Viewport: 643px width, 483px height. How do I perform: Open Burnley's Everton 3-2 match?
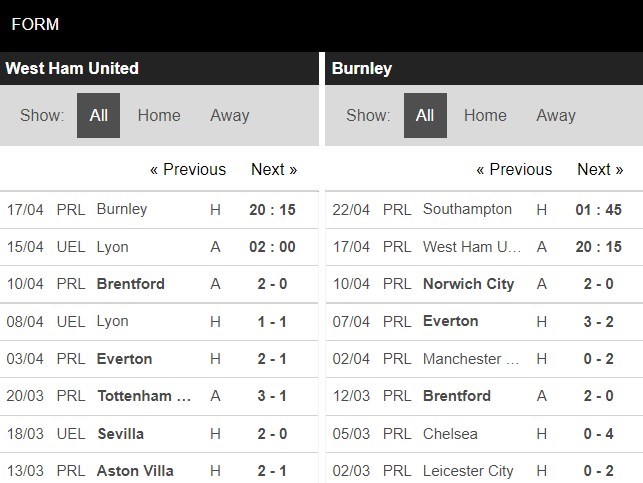484,321
